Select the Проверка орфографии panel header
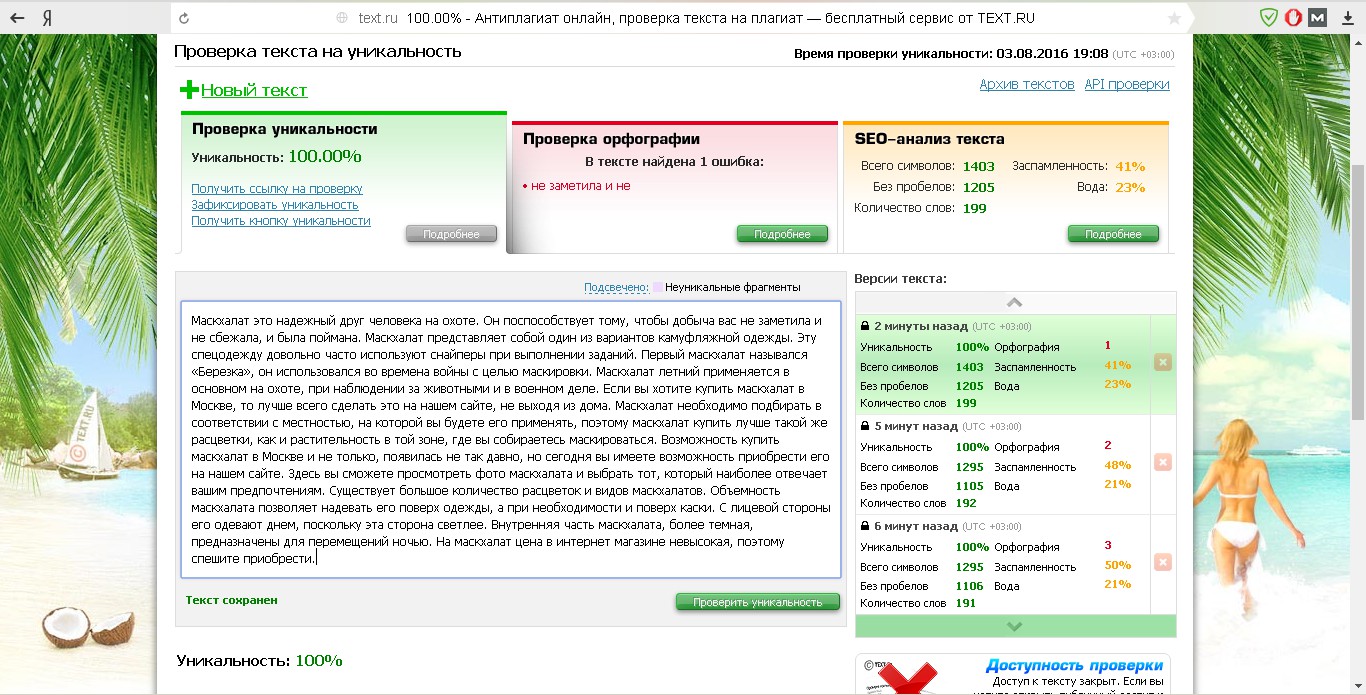The image size is (1366, 695). pos(611,139)
